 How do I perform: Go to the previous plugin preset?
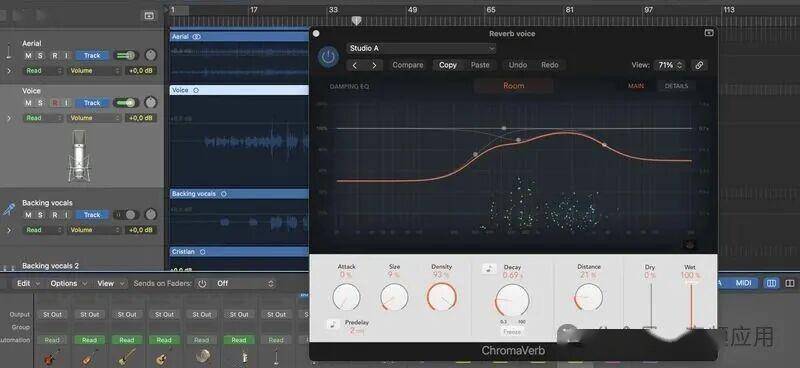coord(355,65)
